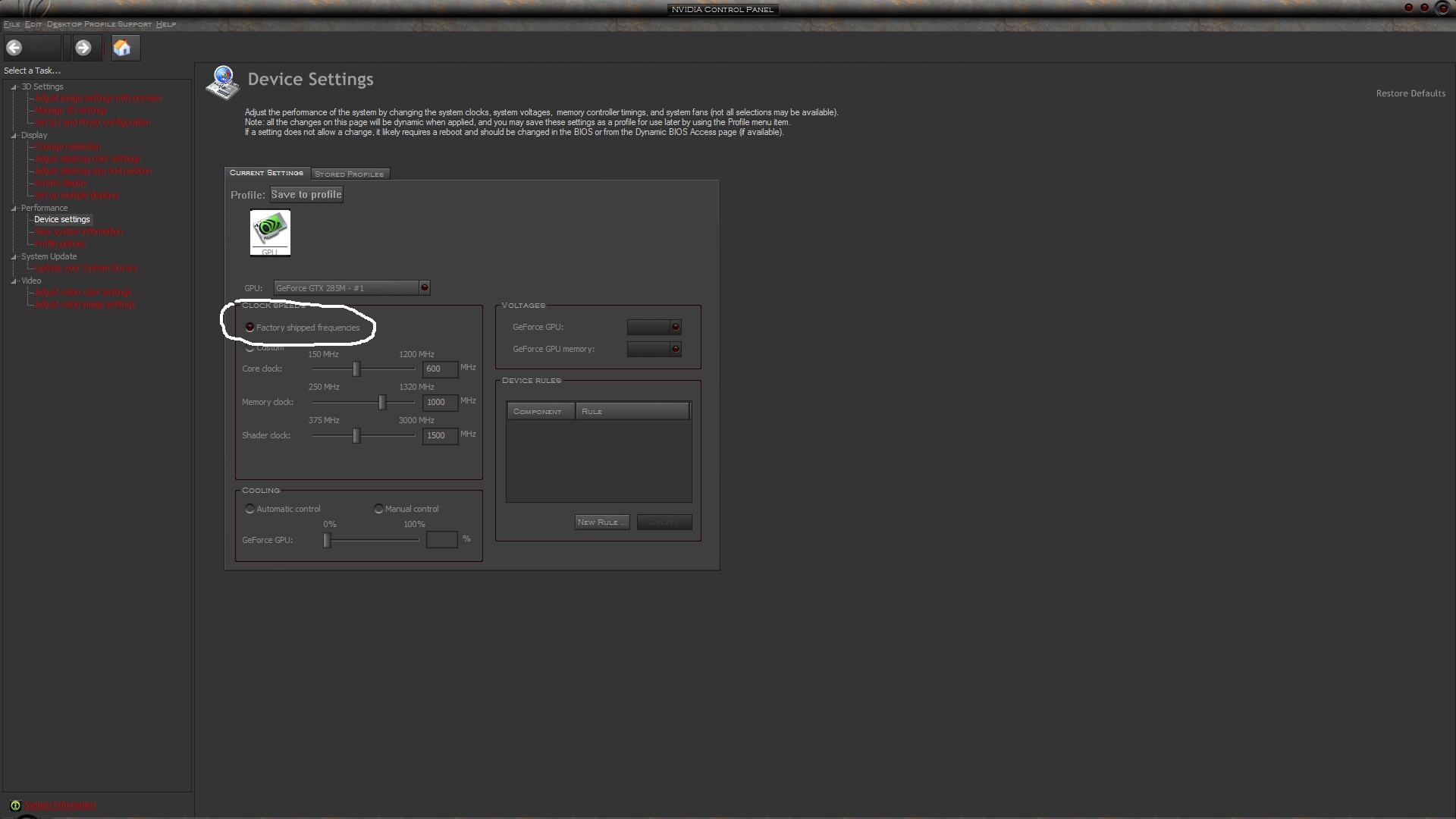This screenshot has height=819, width=1456.
Task: Click Save to profile button
Action: 306,195
